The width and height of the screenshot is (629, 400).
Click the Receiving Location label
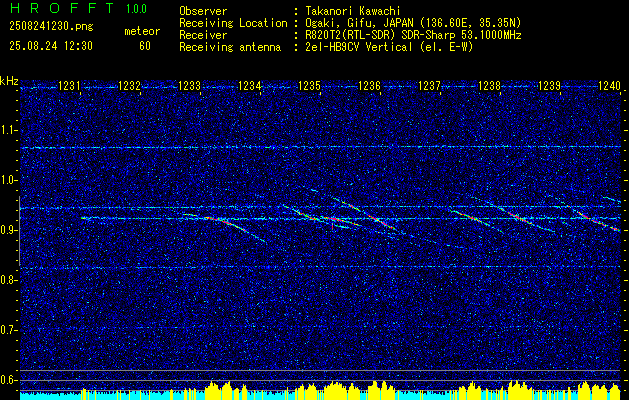233,23
